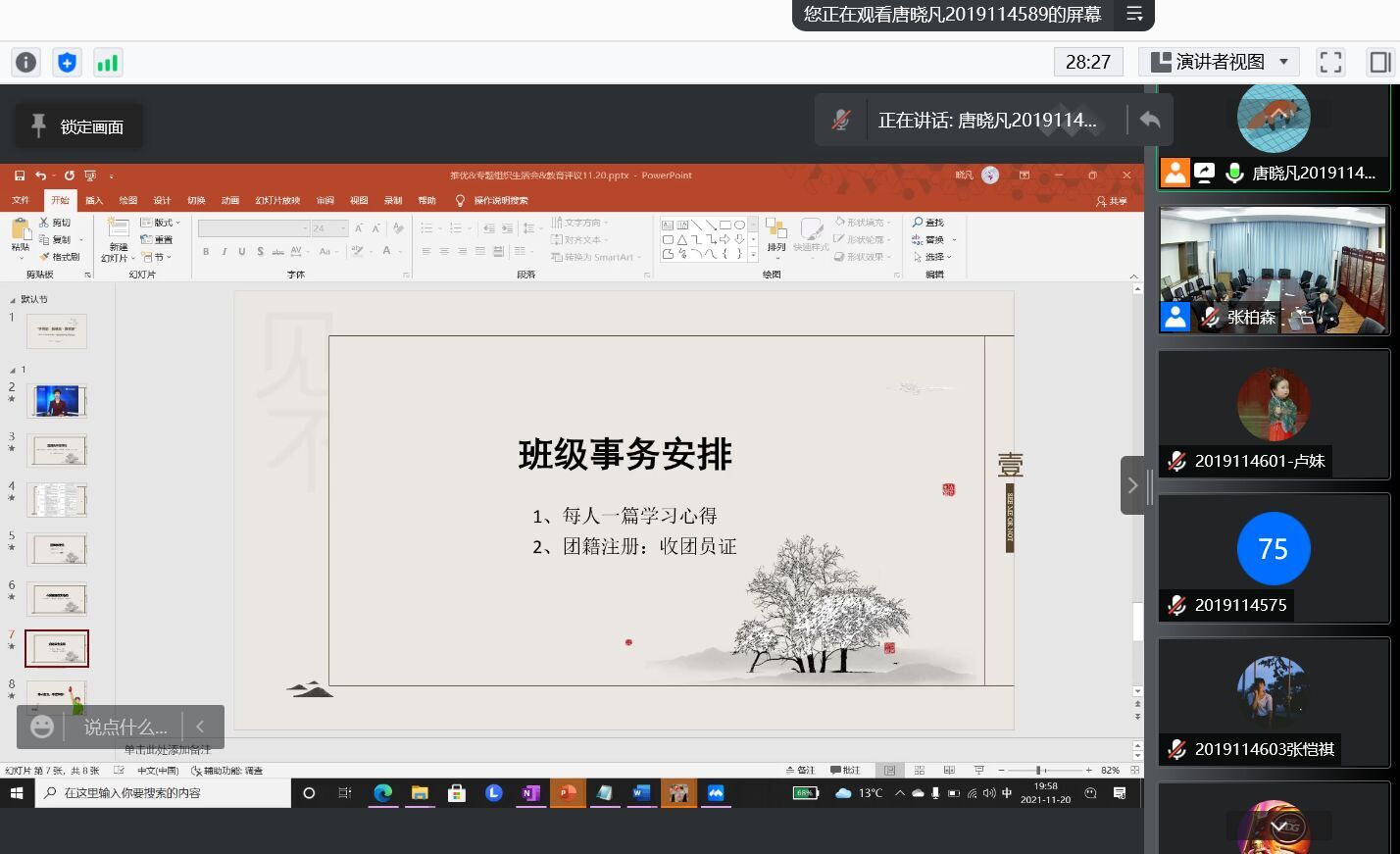Open the meeting info icon

25,63
